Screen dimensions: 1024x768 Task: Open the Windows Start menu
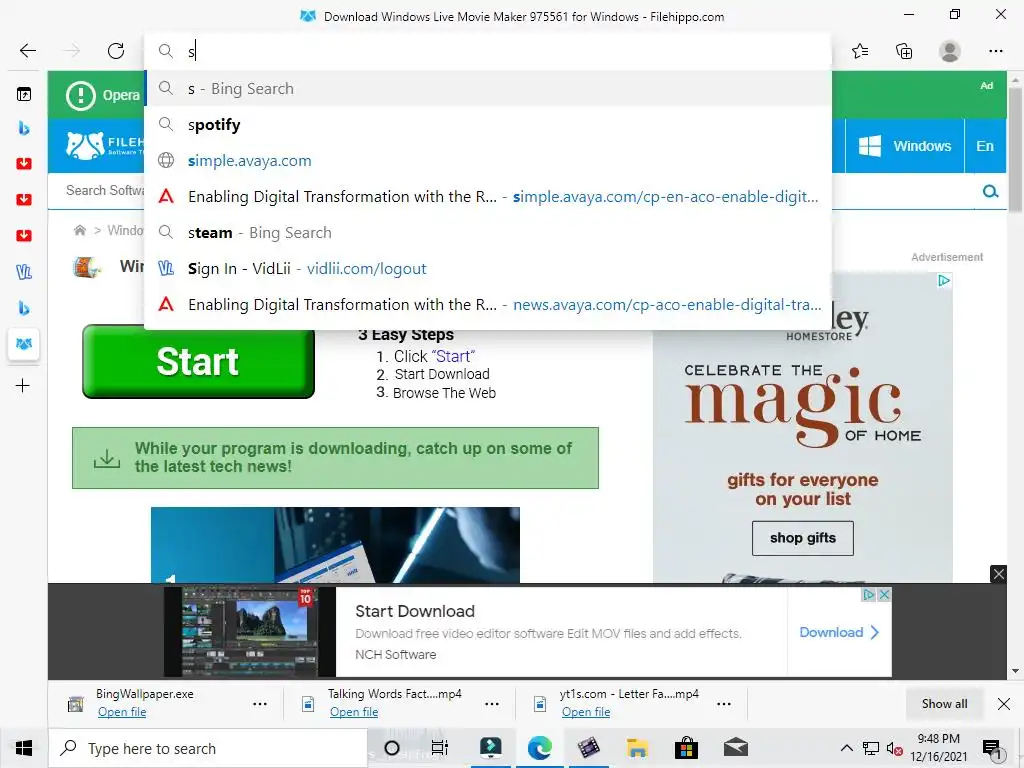pos(24,748)
